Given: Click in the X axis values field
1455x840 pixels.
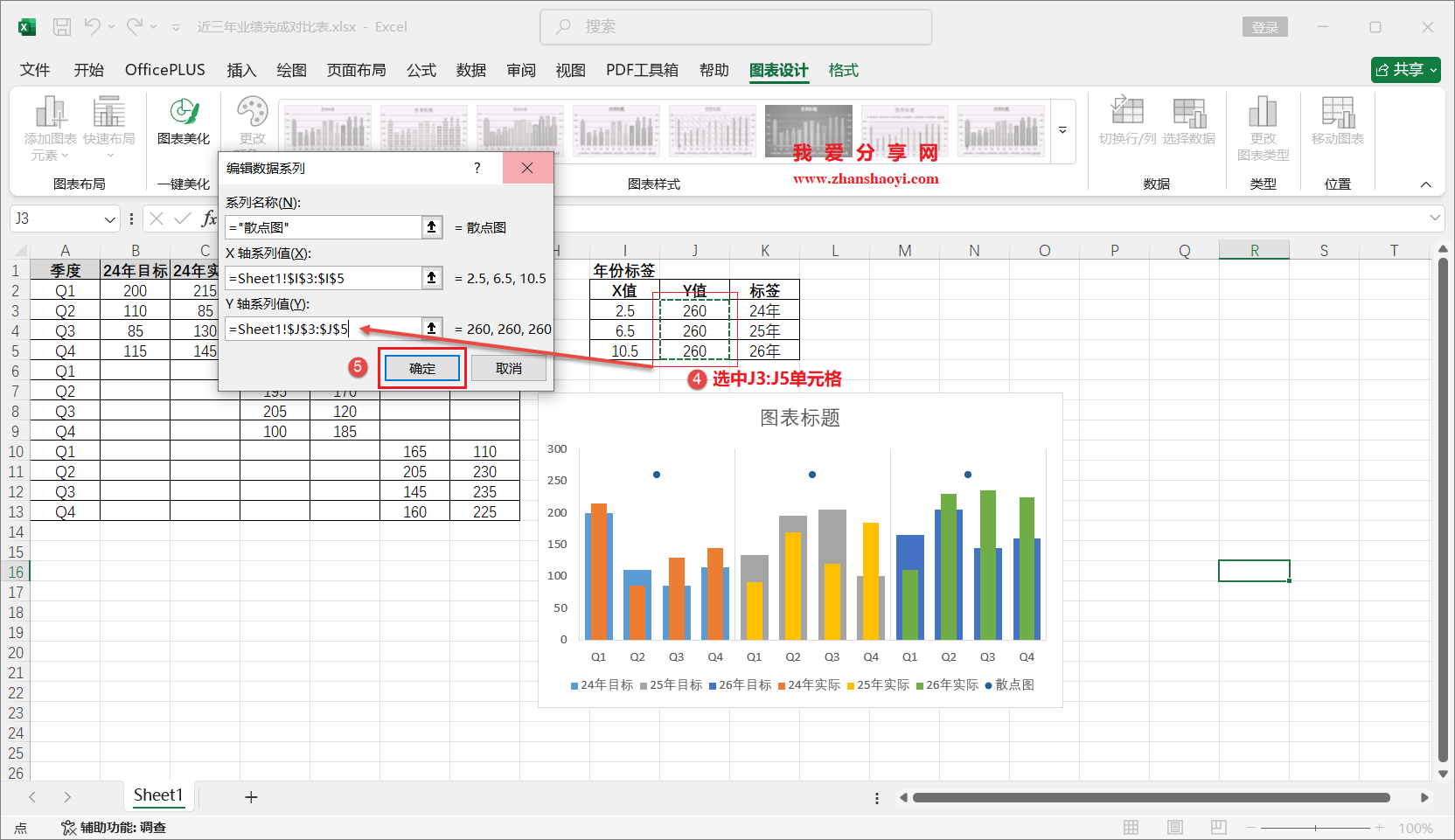Looking at the screenshot, I should coord(324,278).
